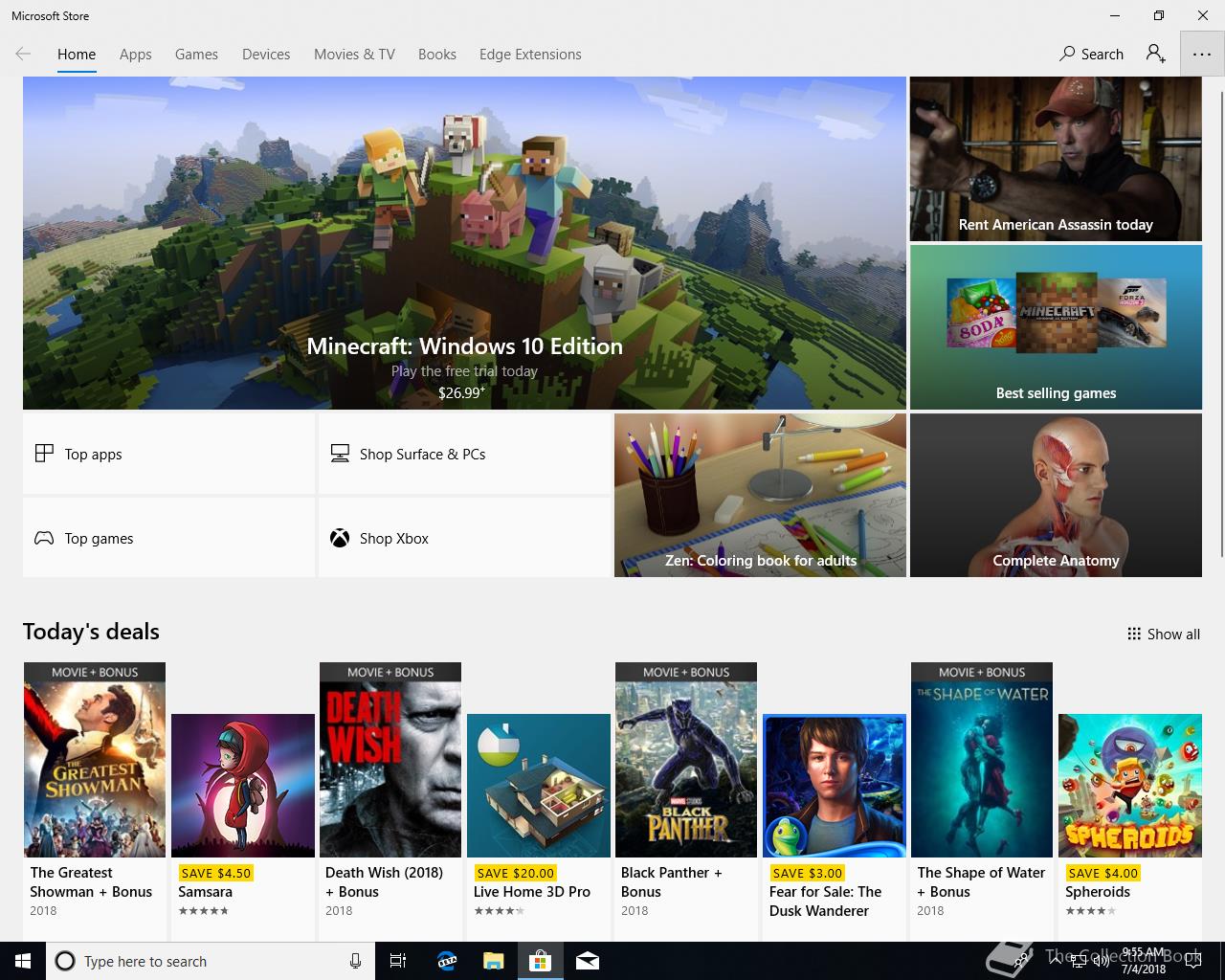
Task: Click the Today's deals heading
Action: tap(91, 632)
